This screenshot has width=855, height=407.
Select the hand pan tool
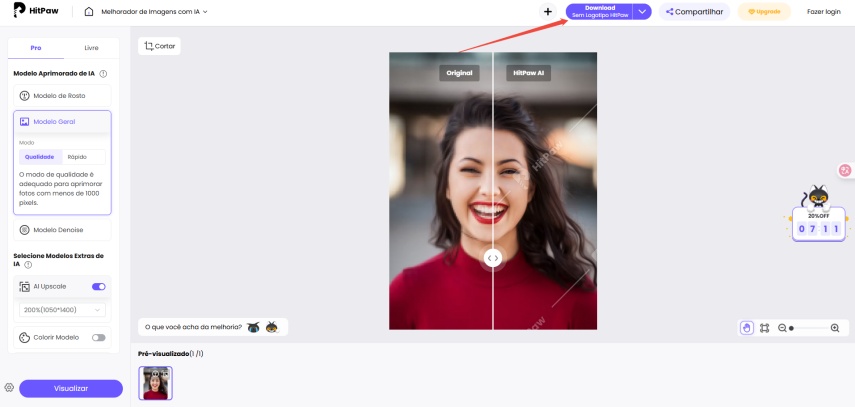pyautogui.click(x=747, y=328)
